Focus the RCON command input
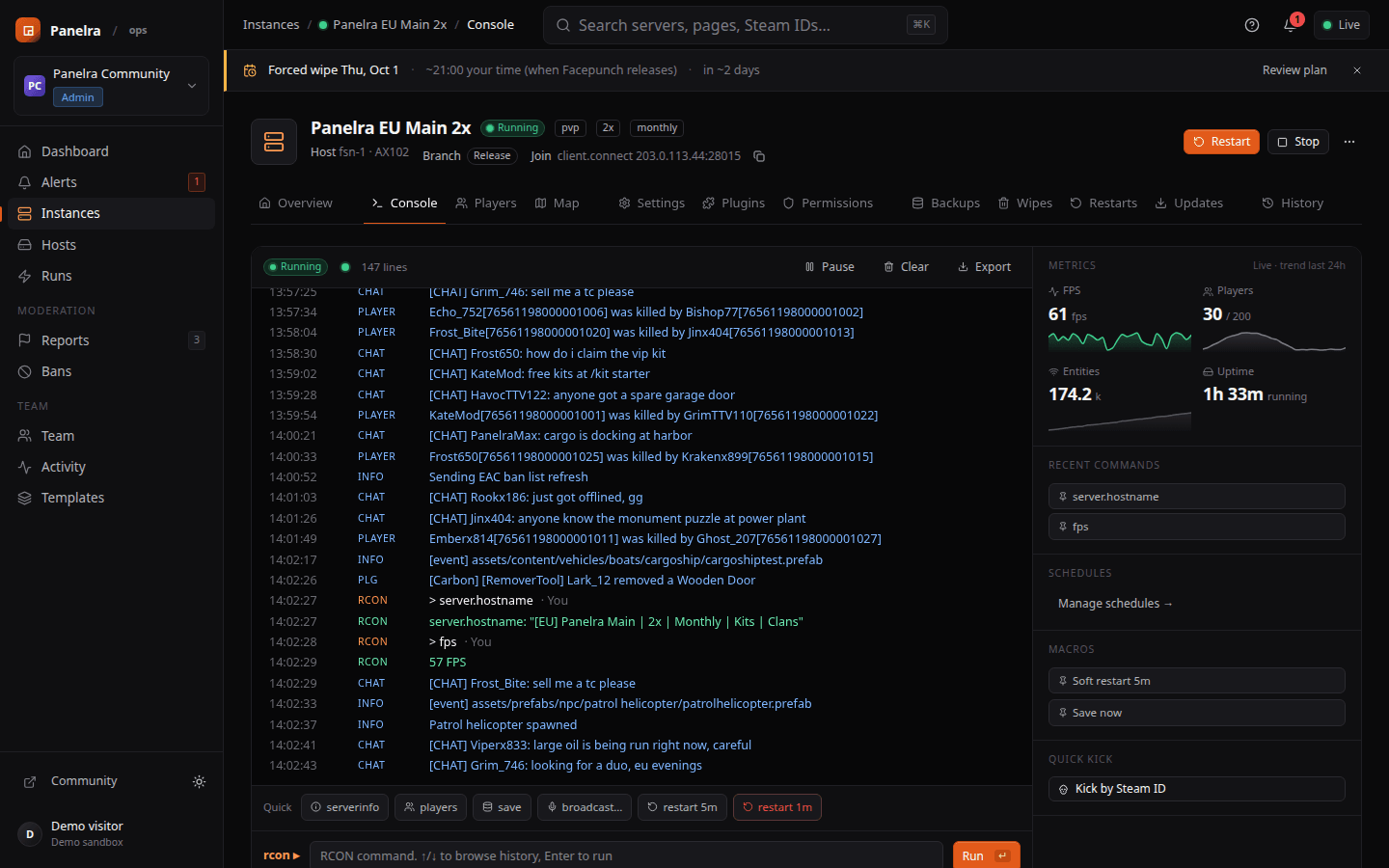The width and height of the screenshot is (1389, 868). coord(626,856)
